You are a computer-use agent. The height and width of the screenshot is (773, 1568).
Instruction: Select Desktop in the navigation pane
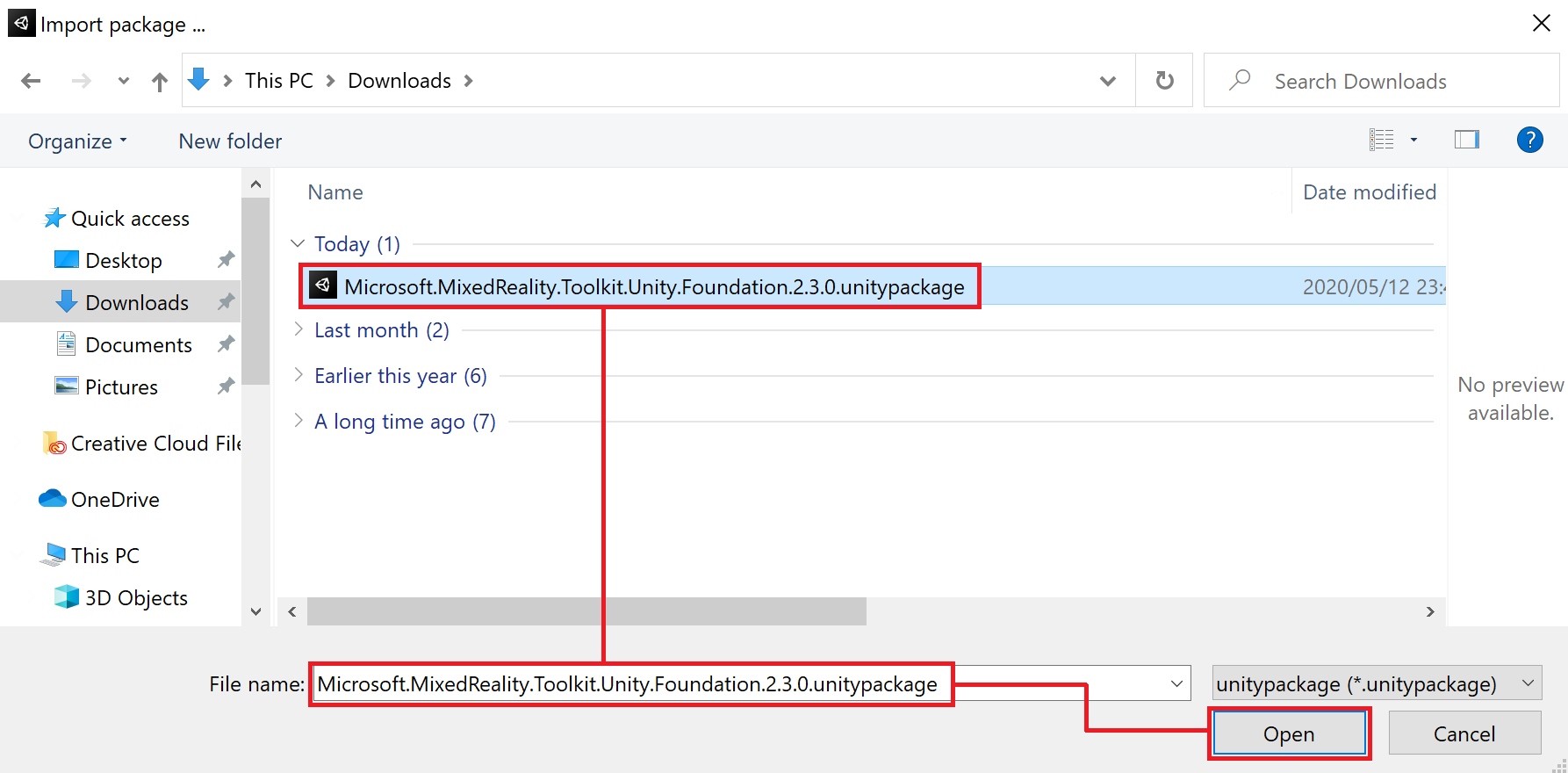124,261
